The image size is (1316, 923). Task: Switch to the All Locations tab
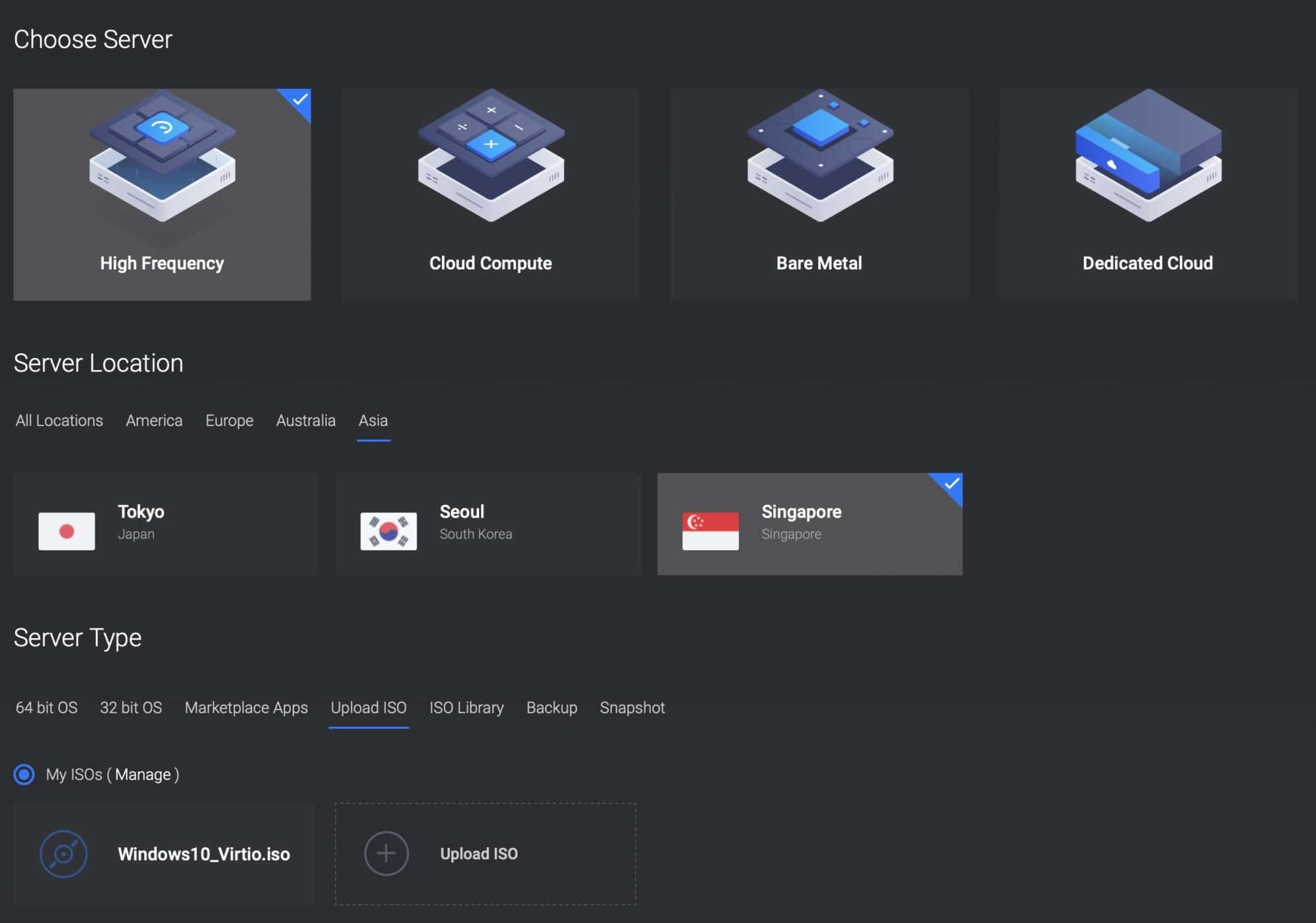(59, 421)
